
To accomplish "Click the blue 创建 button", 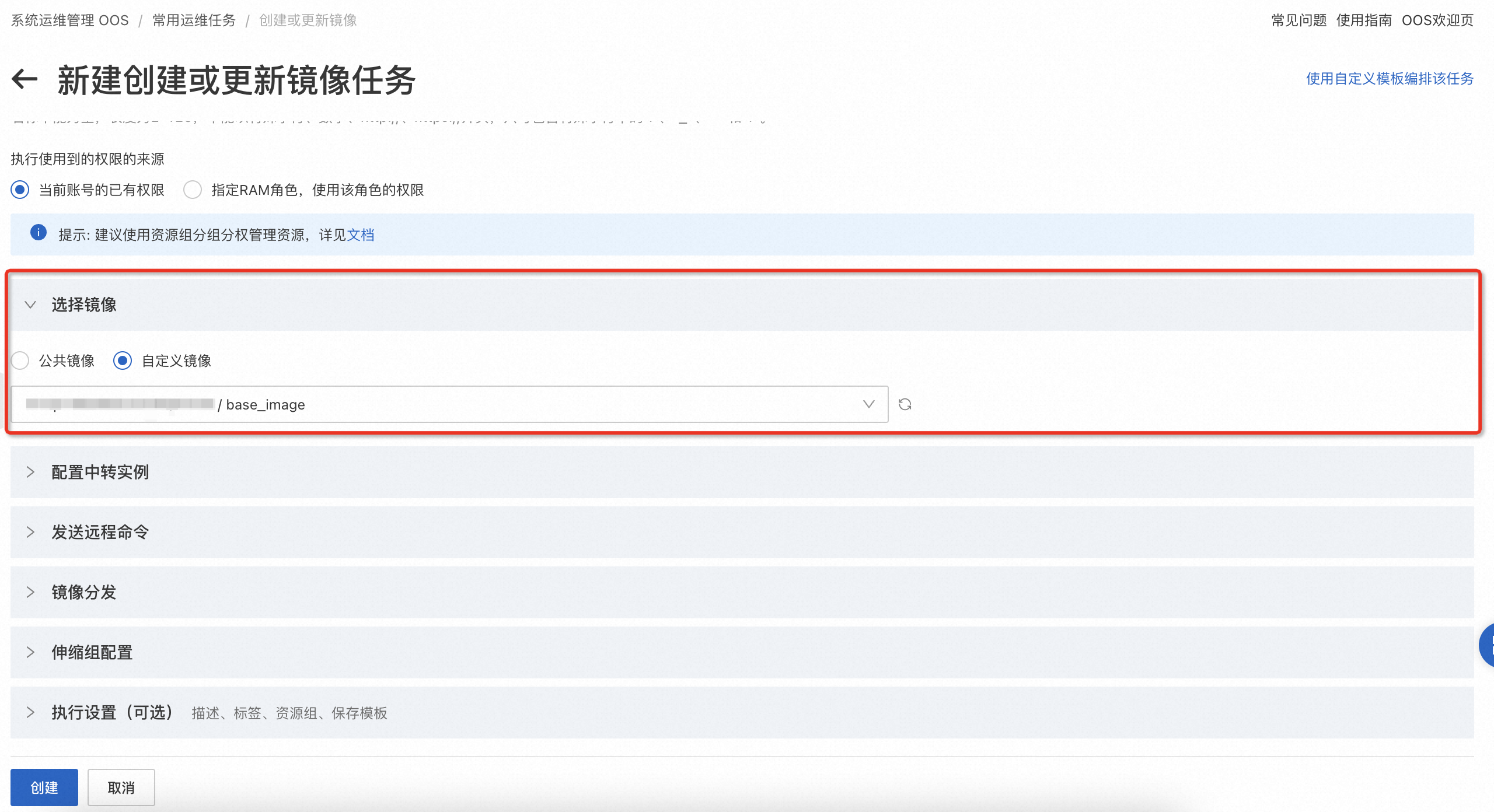I will point(44,787).
